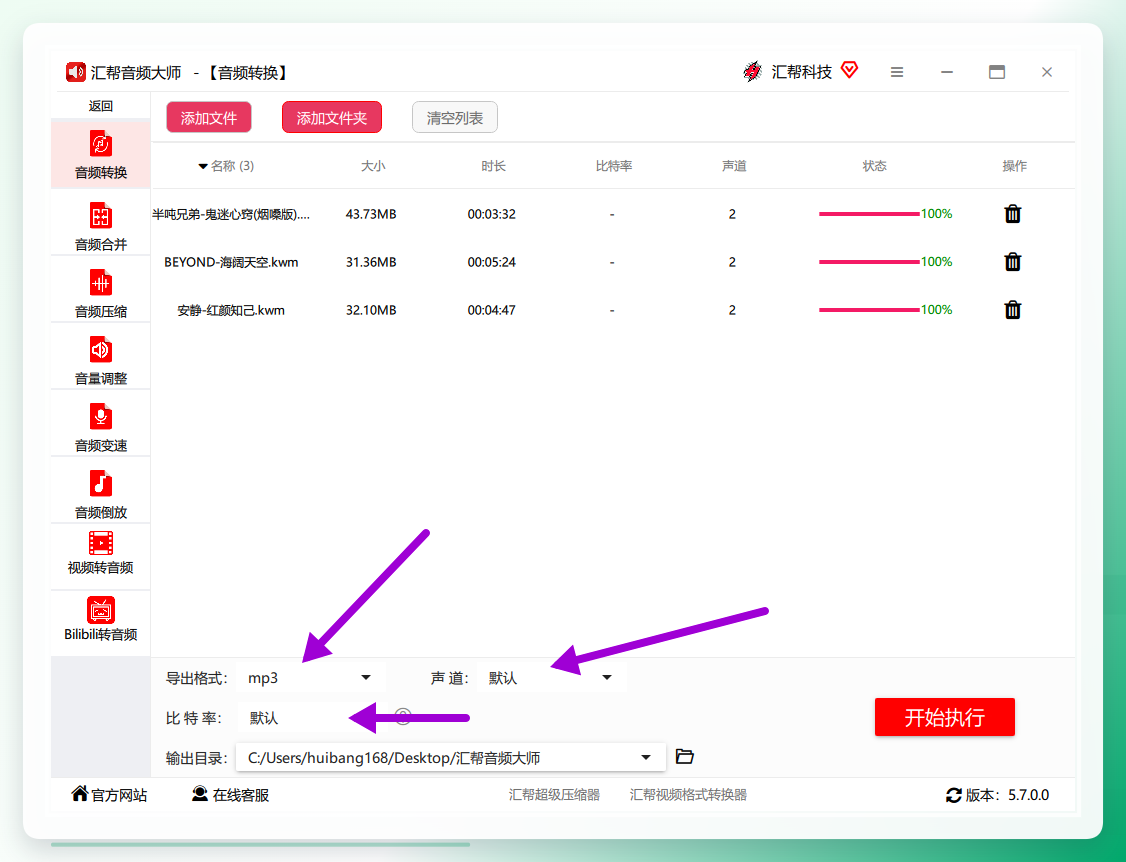Return with the 返回 back item
Image resolution: width=1126 pixels, height=862 pixels.
pyautogui.click(x=101, y=106)
